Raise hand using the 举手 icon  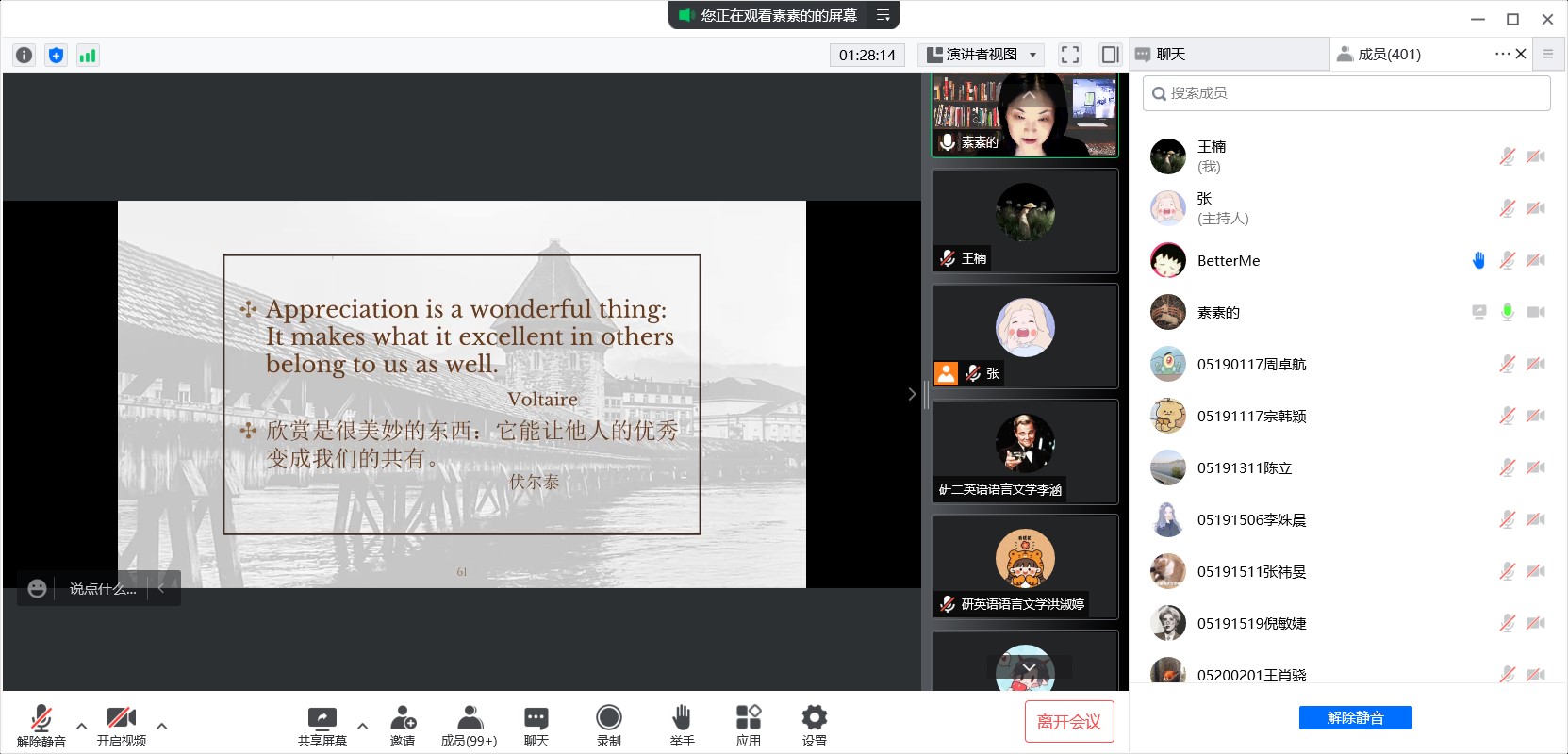coord(682,725)
